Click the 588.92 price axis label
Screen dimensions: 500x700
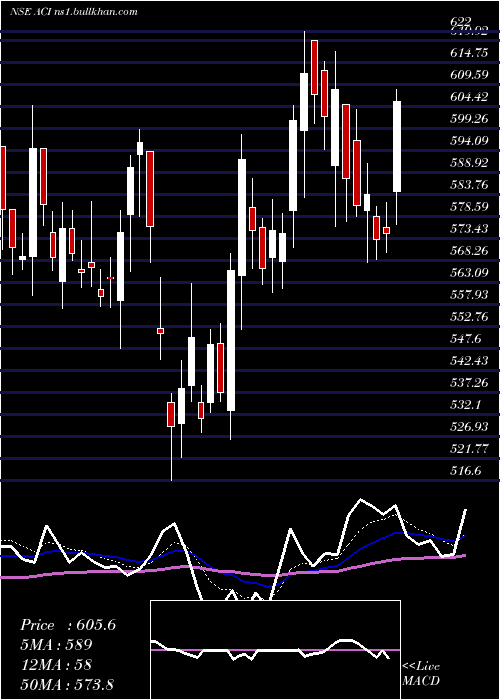[469, 162]
